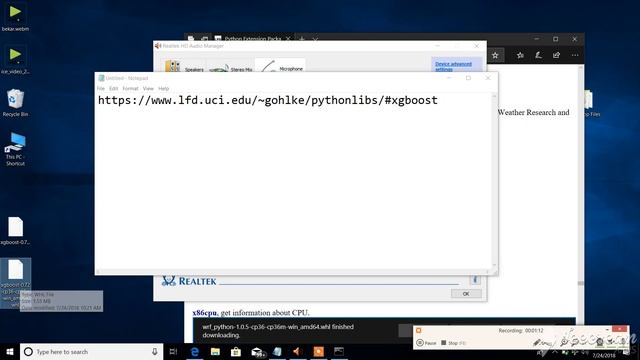The image size is (640, 360).
Task: Select the ice_video desktop file
Action: coord(15,60)
